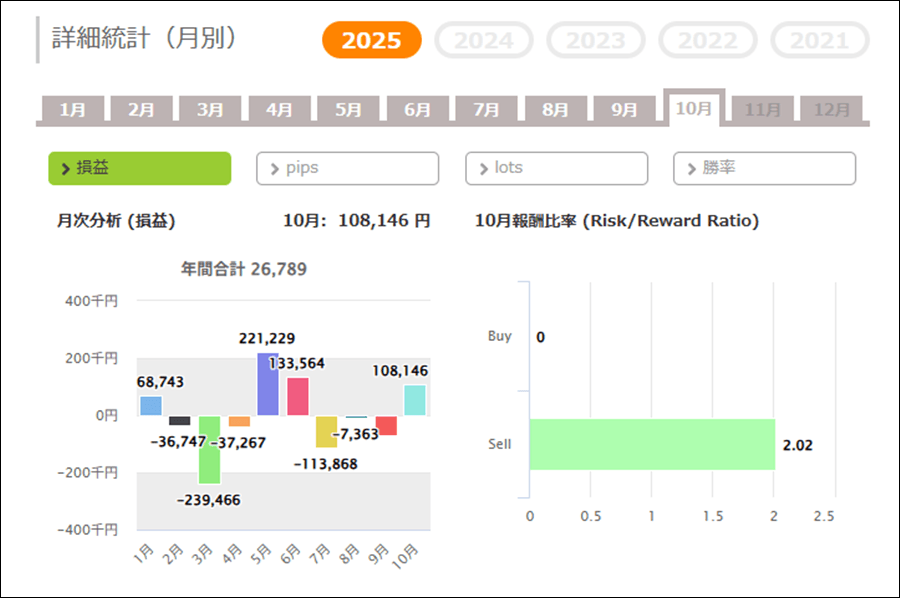Click the cyan October profit bar

tap(415, 400)
